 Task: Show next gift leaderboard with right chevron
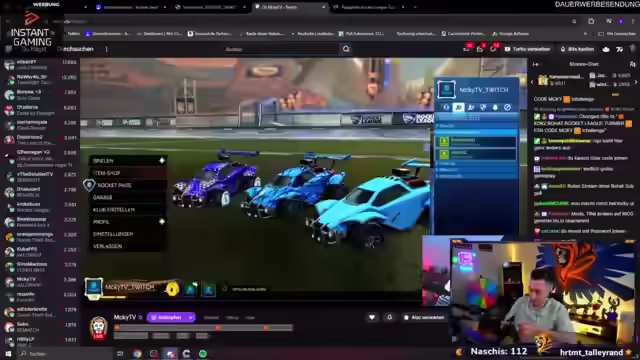636,82
